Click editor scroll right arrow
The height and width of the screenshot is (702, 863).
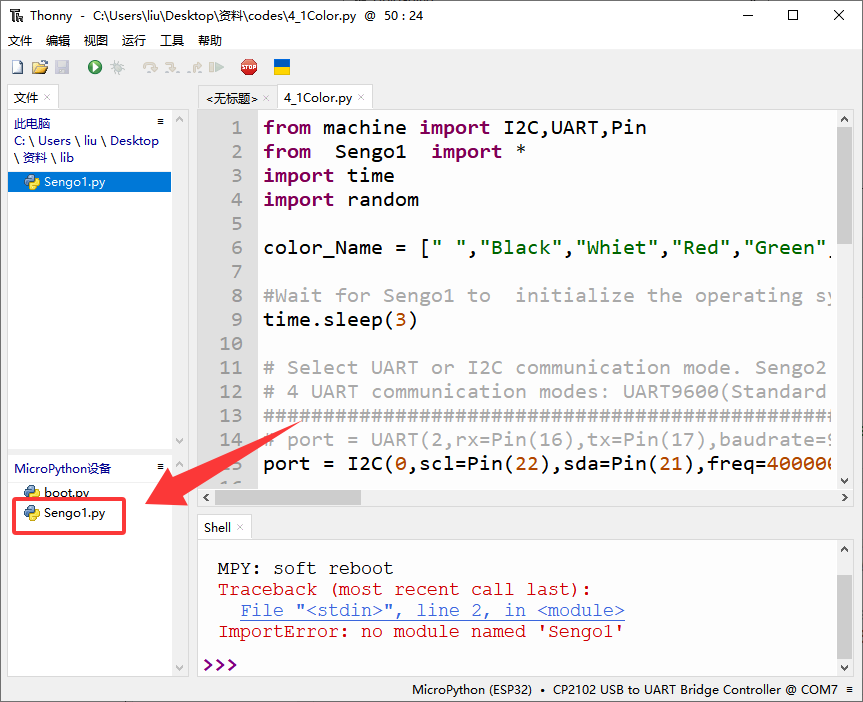tap(844, 498)
